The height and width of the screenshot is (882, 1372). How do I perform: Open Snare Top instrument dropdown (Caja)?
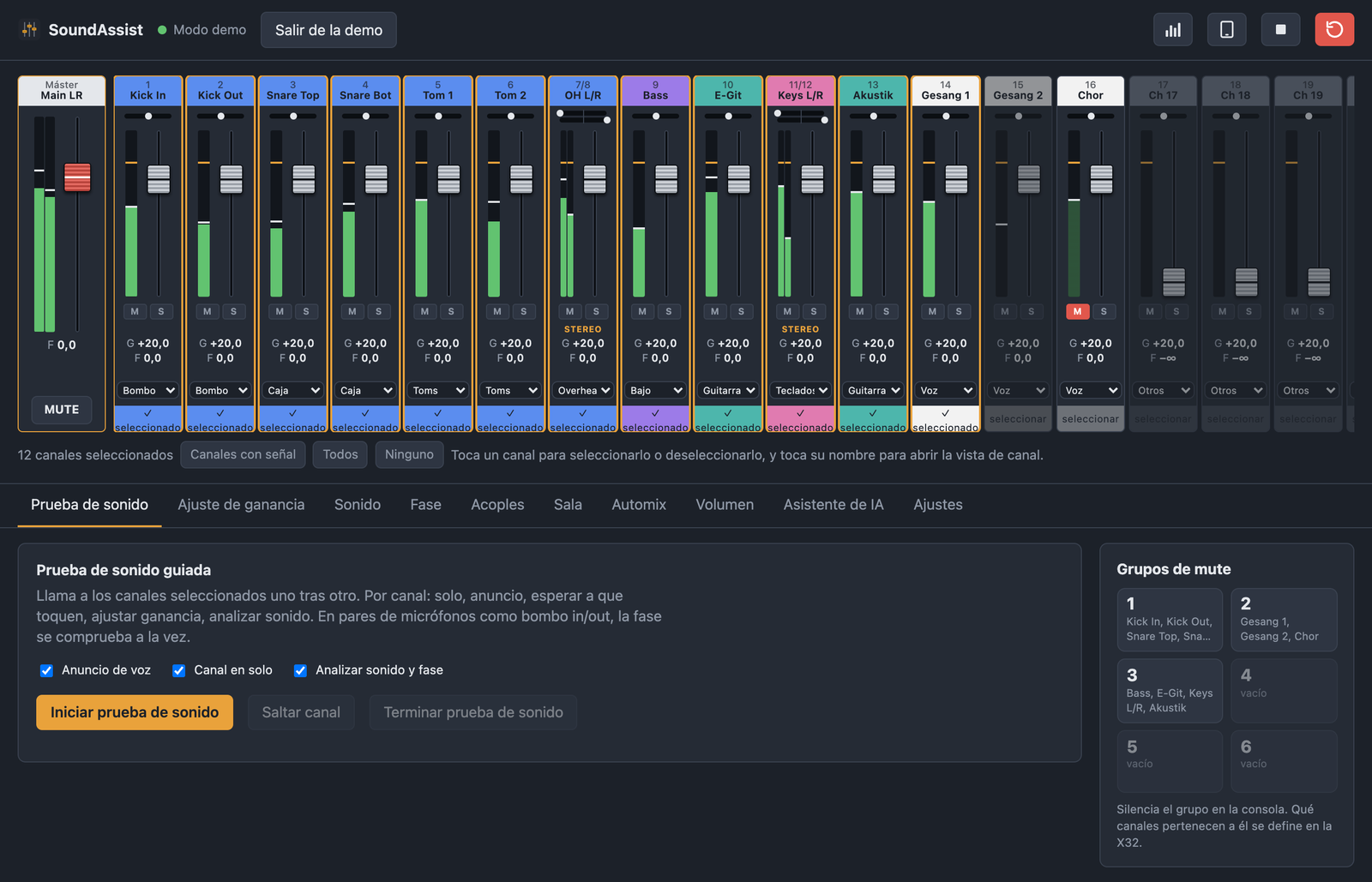(293, 390)
